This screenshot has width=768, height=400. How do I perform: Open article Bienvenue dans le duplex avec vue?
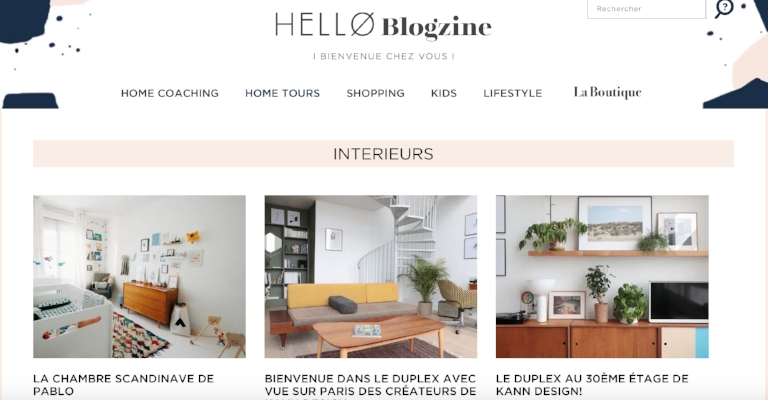click(x=371, y=386)
